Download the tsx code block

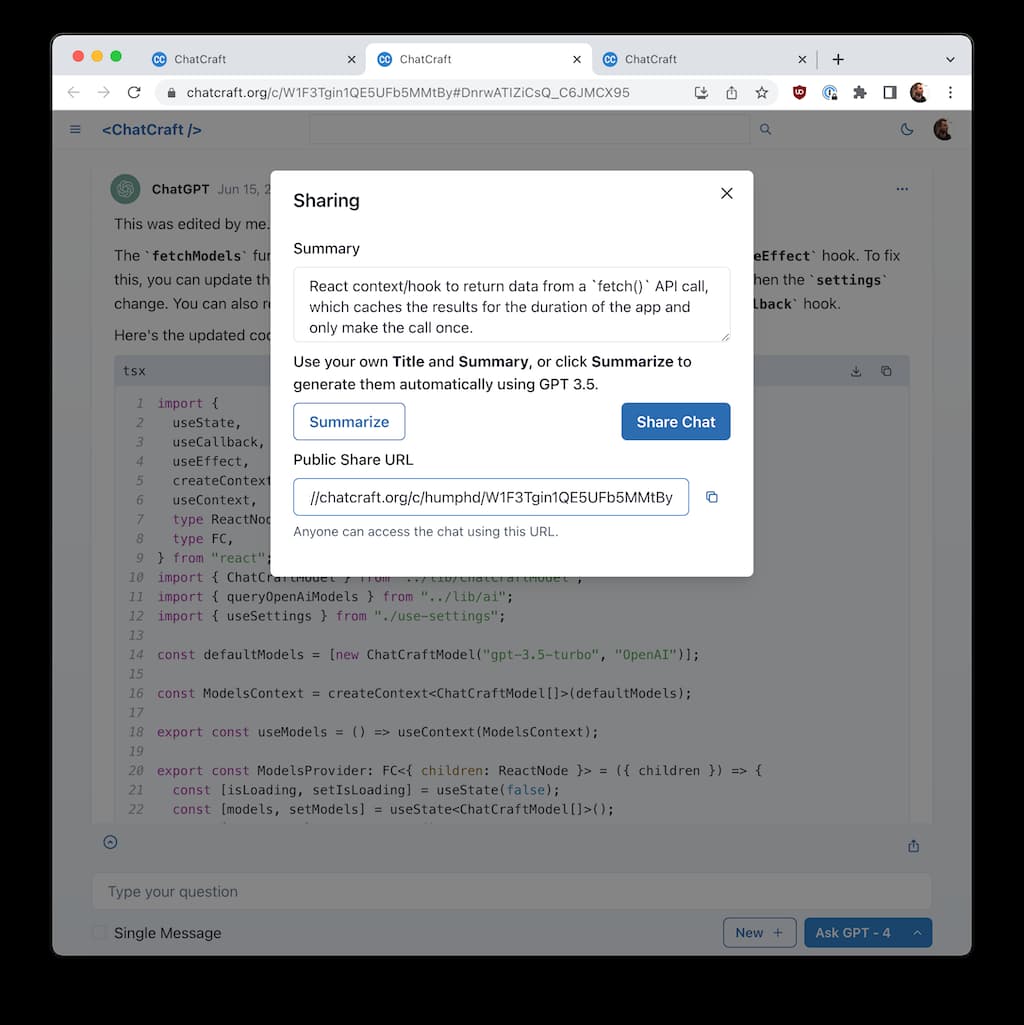click(856, 371)
